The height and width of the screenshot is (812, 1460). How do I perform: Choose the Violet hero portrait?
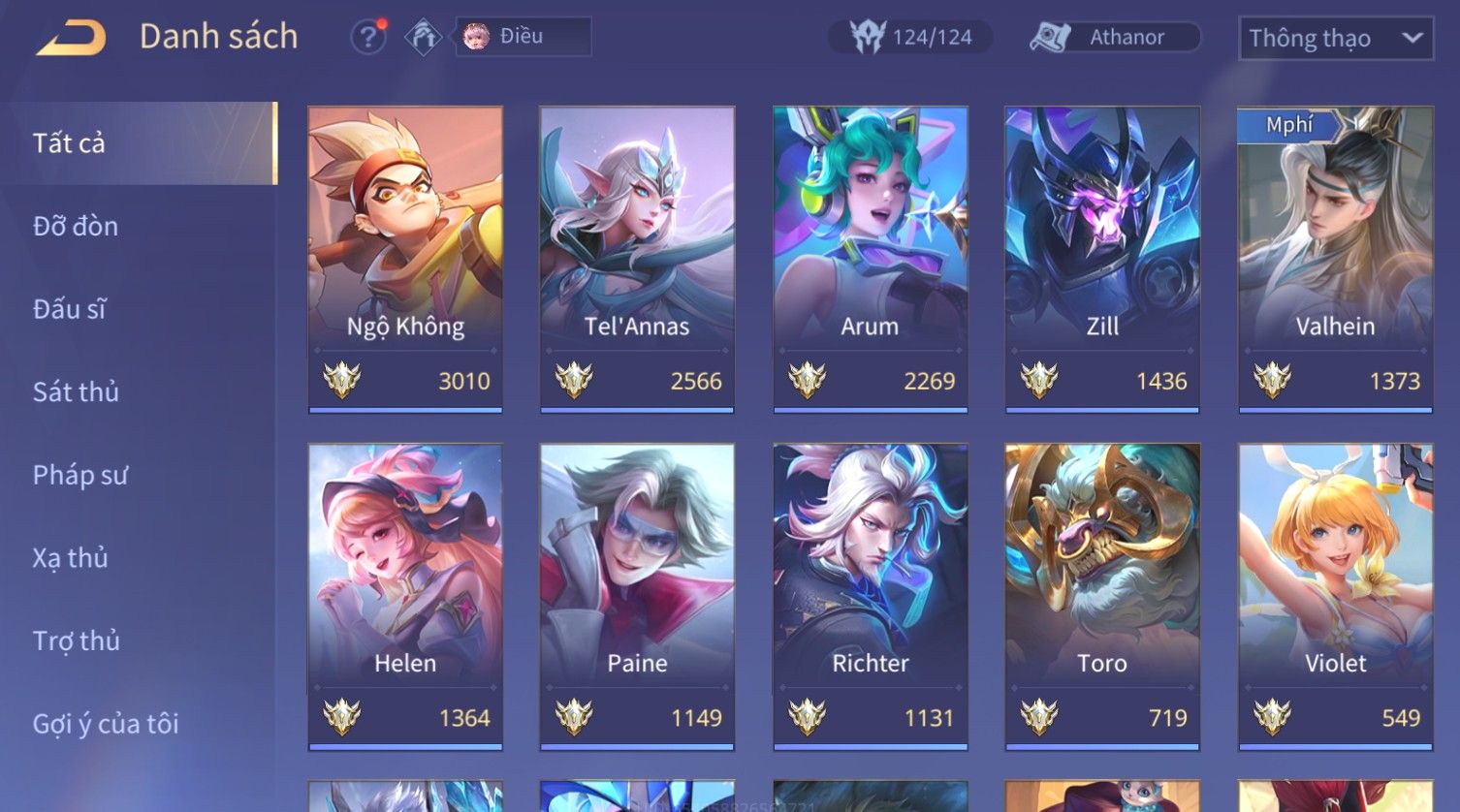[x=1335, y=597]
